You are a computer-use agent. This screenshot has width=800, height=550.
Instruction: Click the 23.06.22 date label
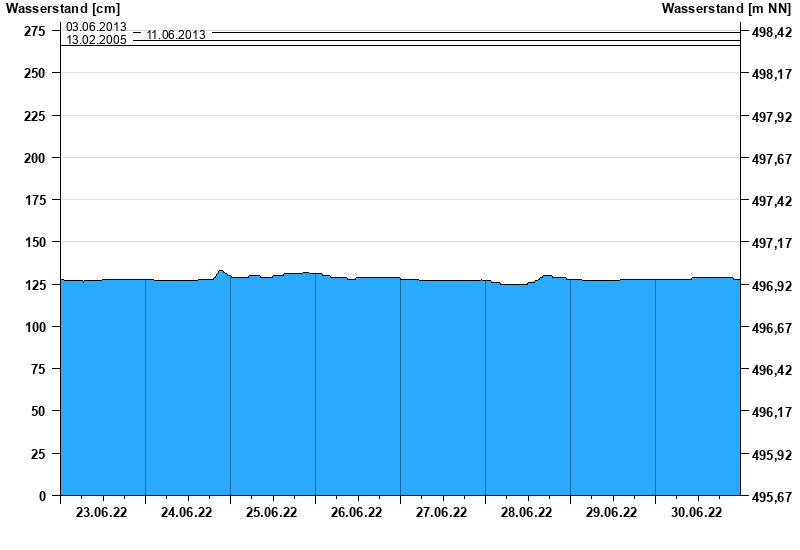pos(102,513)
